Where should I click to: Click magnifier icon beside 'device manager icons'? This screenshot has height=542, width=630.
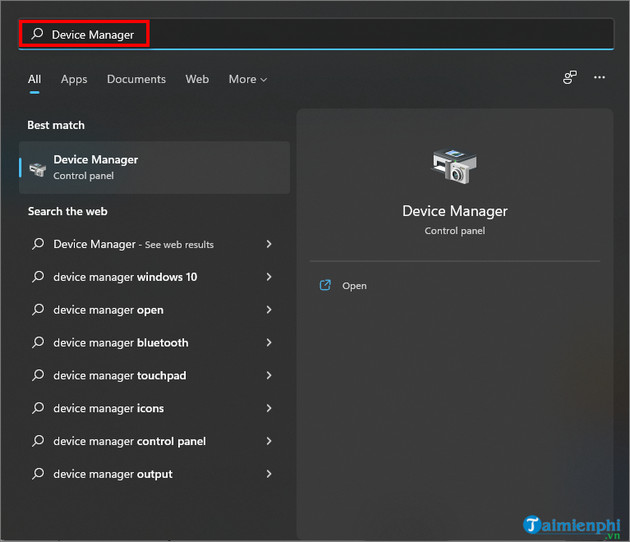38,408
